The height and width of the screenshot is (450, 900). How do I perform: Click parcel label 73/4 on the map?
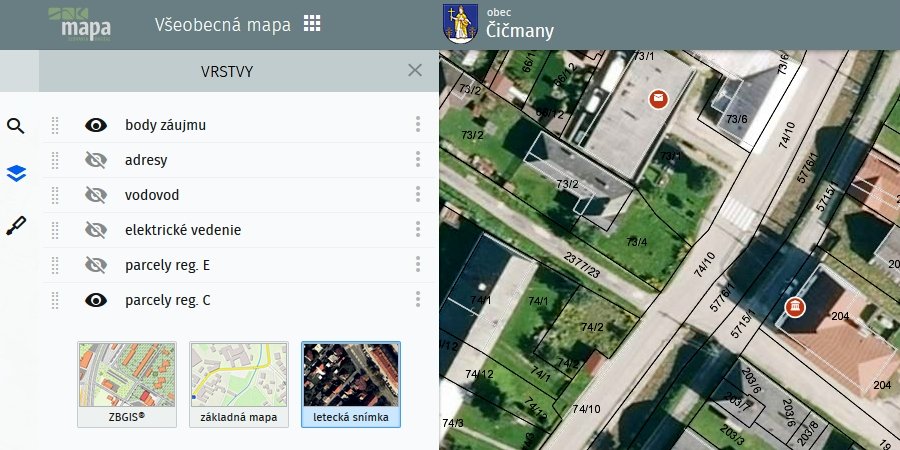(x=637, y=242)
